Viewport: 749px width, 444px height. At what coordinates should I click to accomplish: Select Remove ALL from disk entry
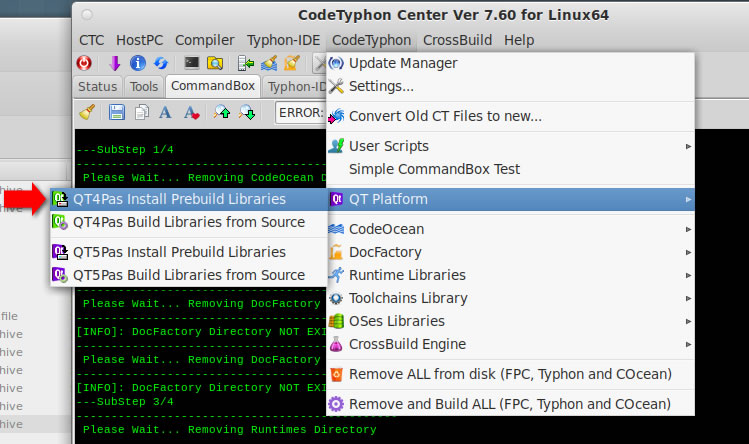pyautogui.click(x=510, y=374)
